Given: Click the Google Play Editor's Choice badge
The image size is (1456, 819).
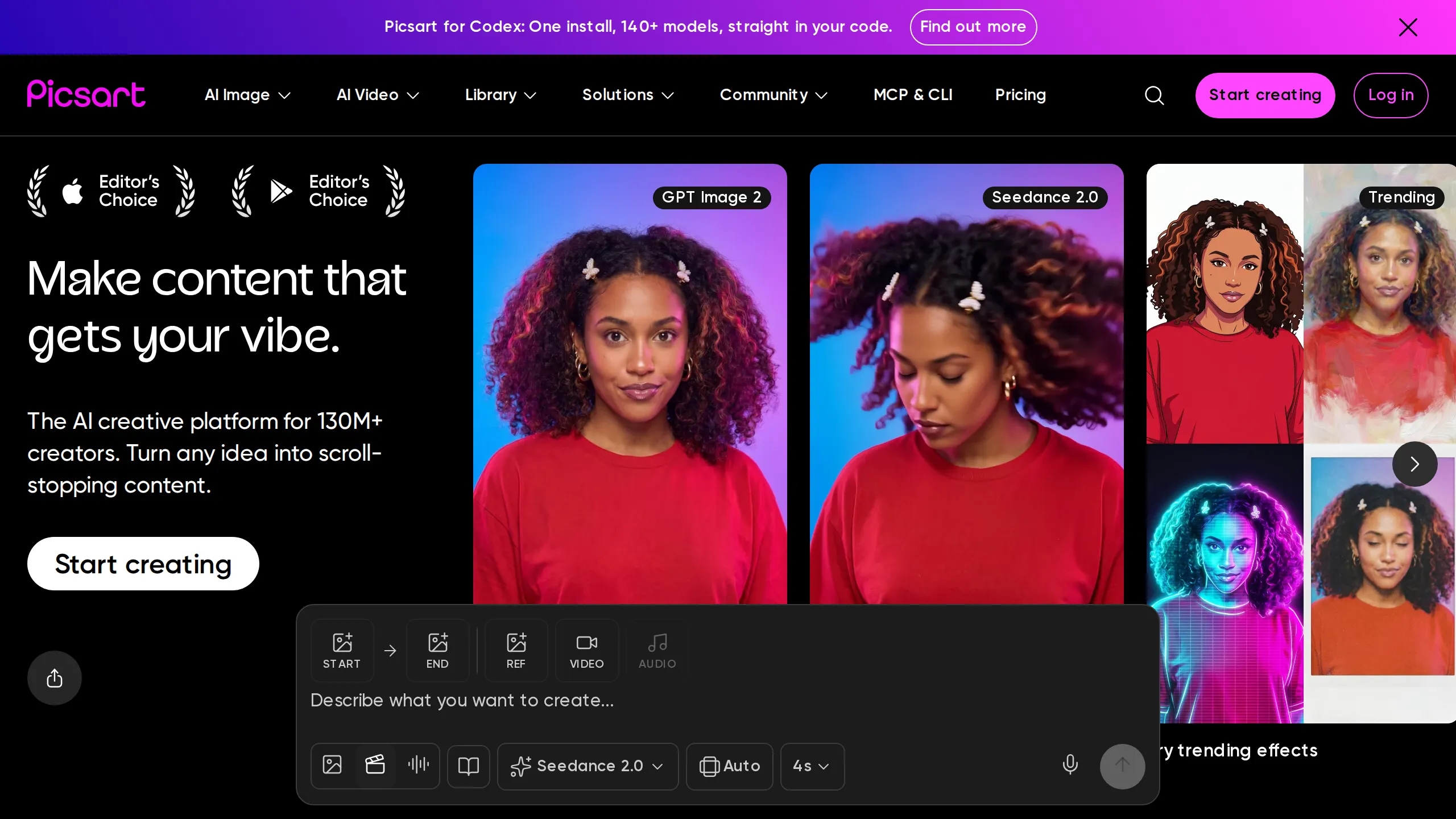Looking at the screenshot, I should tap(319, 191).
